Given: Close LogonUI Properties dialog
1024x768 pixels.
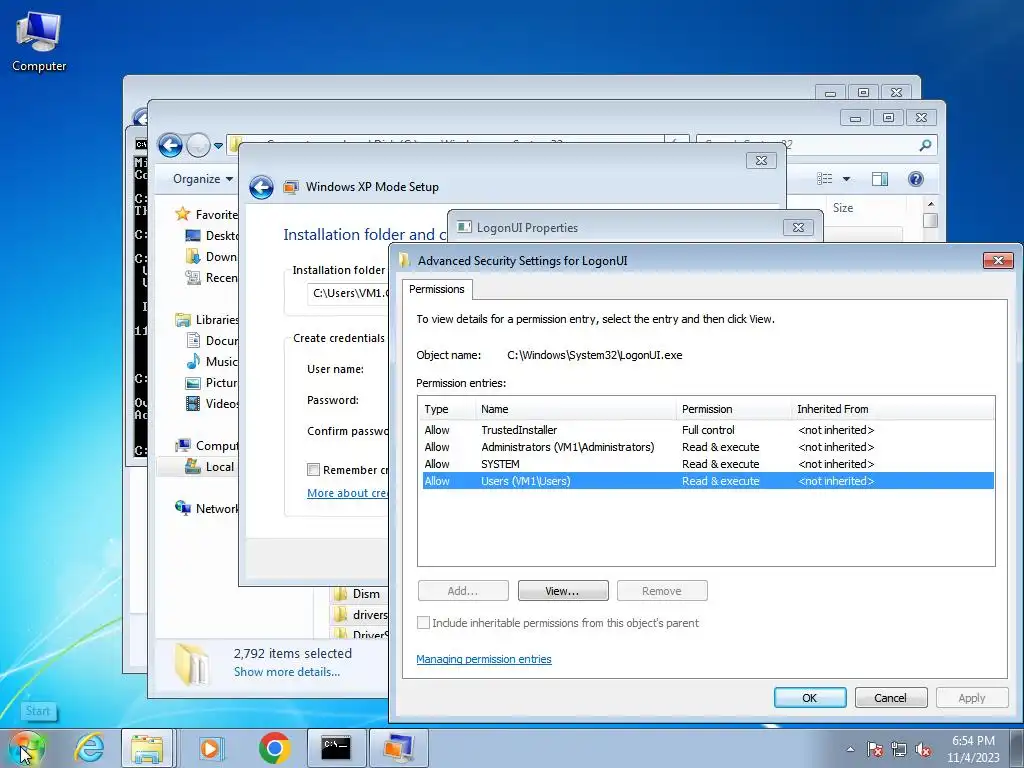Looking at the screenshot, I should tap(798, 227).
